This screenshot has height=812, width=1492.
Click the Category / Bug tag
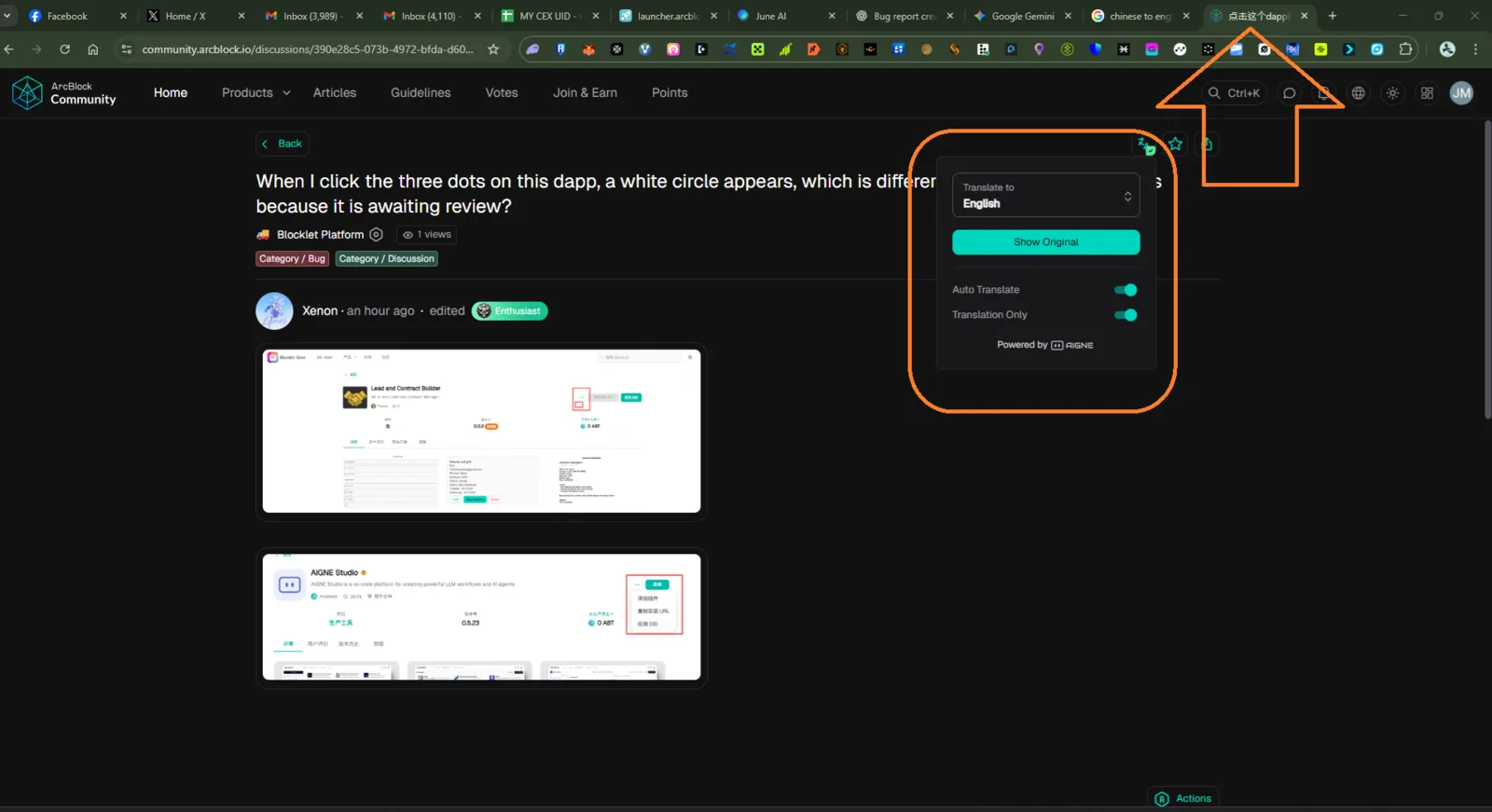[x=292, y=259]
